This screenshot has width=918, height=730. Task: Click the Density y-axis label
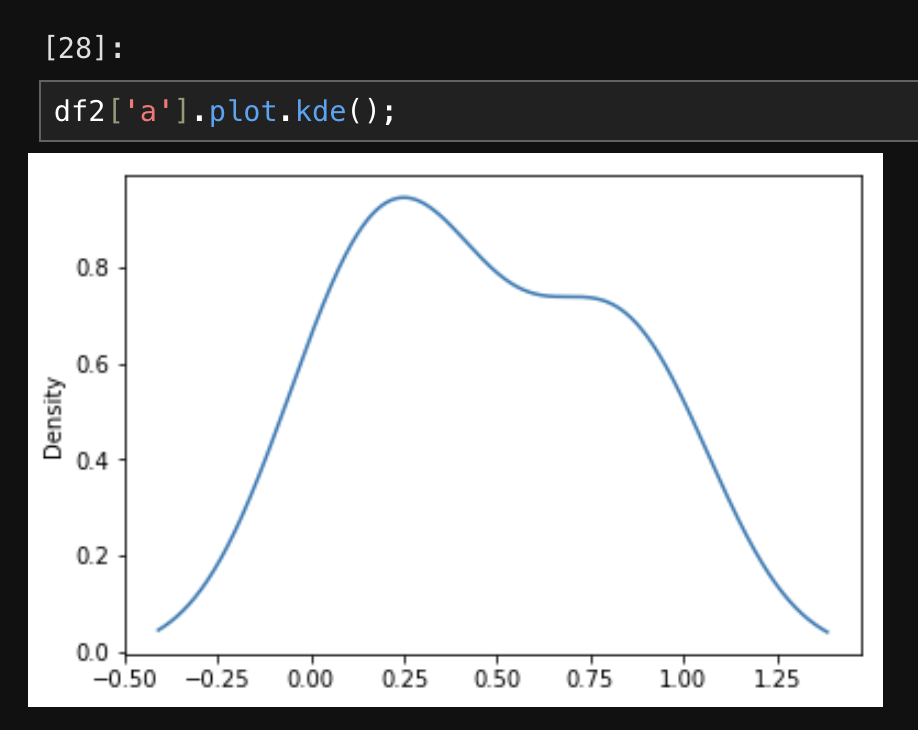pos(53,418)
